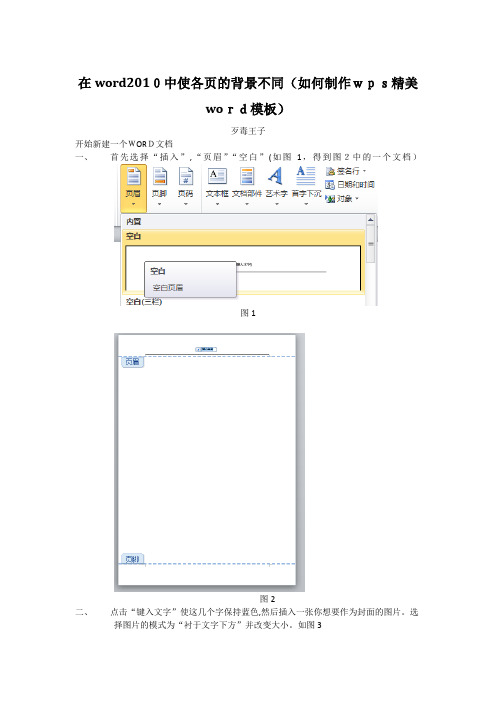Open dropdown arrow under 页码
Image resolution: width=496 pixels, height=702 pixels.
[185, 205]
